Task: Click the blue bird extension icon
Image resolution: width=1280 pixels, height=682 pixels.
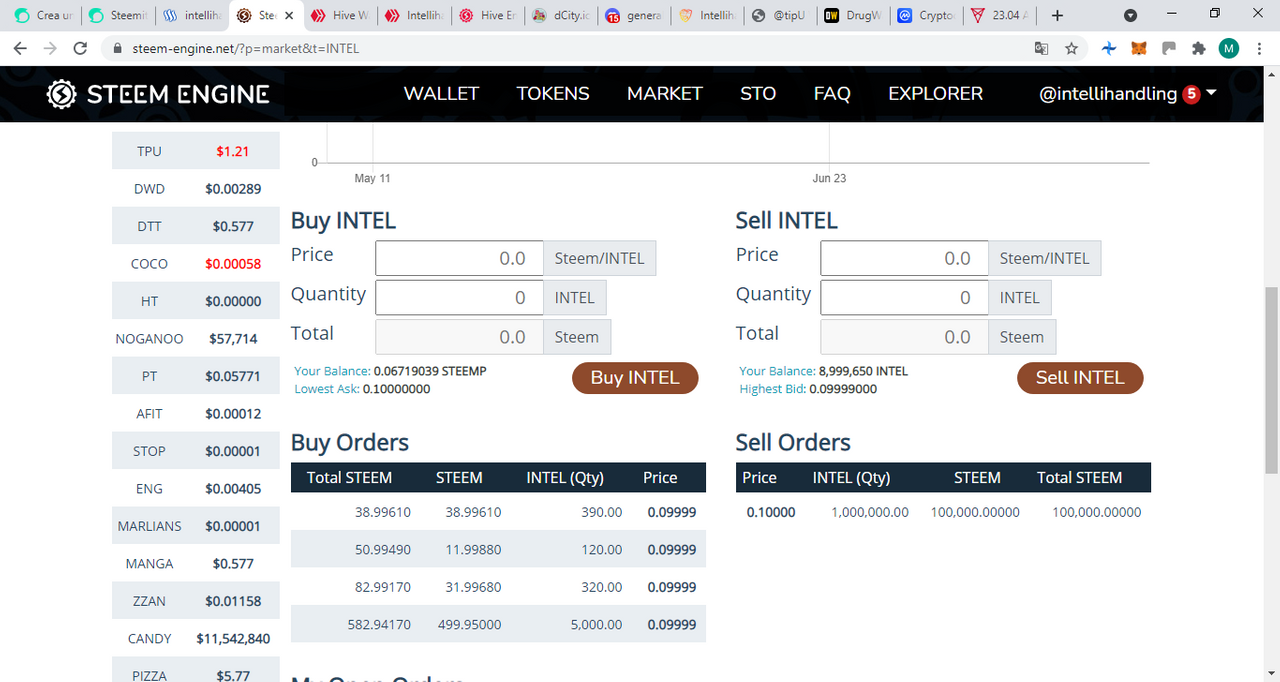Action: (1108, 48)
